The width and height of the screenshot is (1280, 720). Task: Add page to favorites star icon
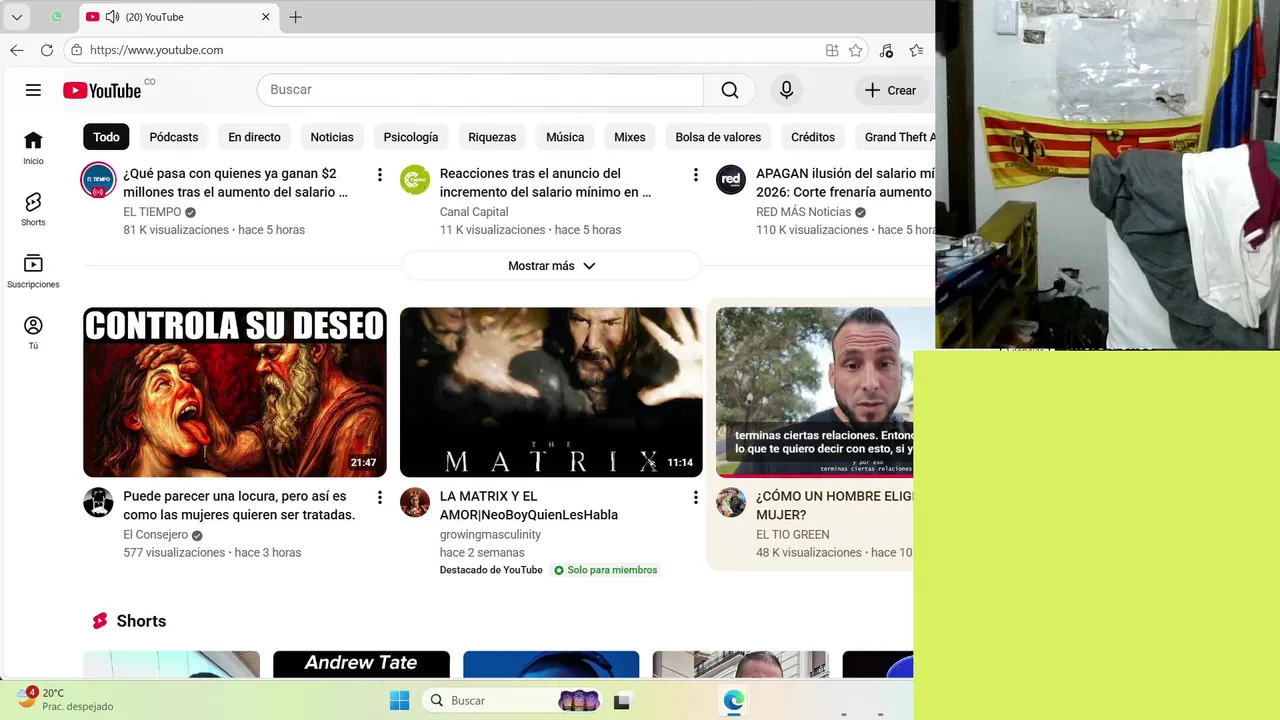click(856, 50)
